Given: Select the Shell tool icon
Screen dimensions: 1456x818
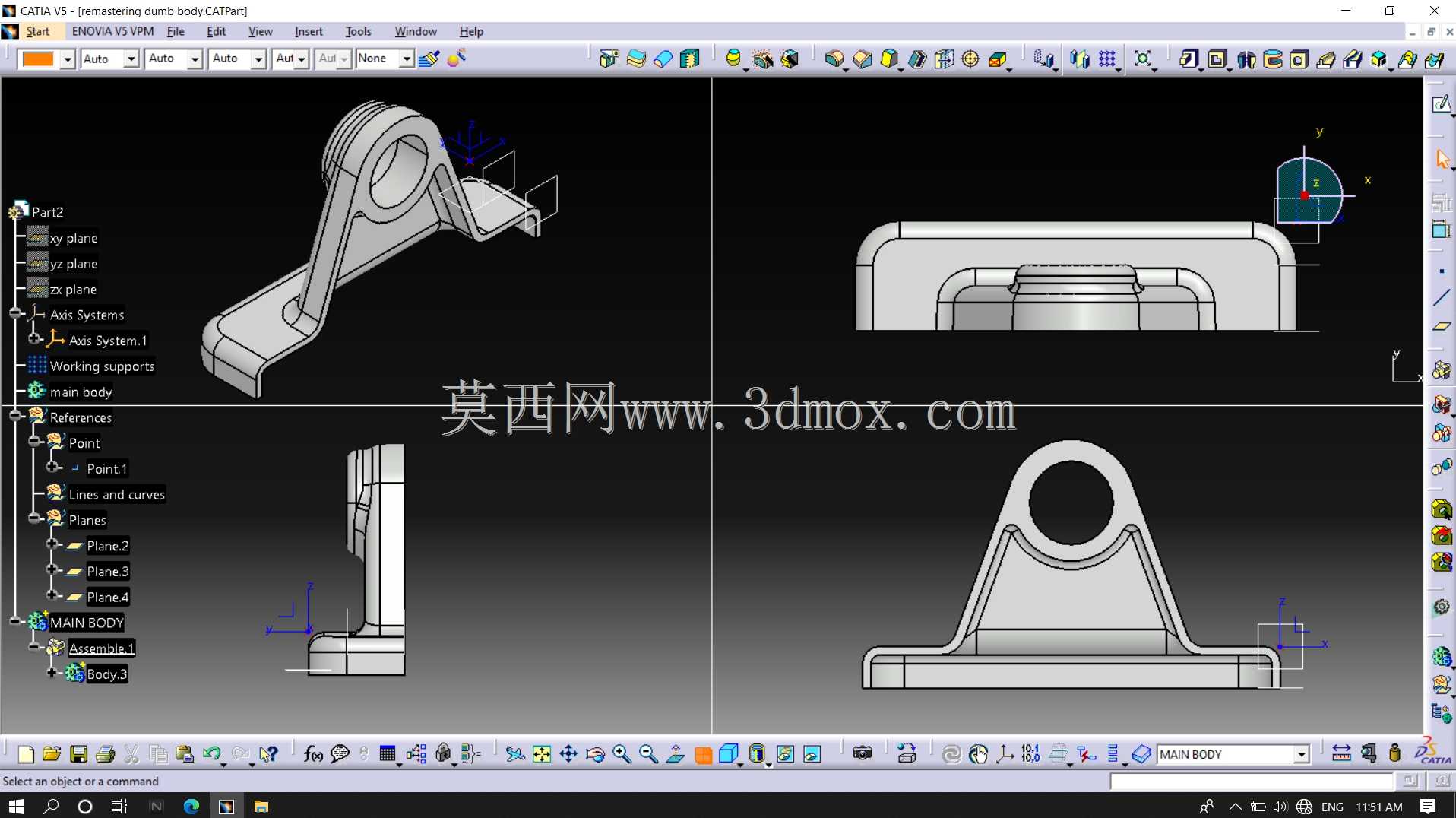Looking at the screenshot, I should click(917, 59).
